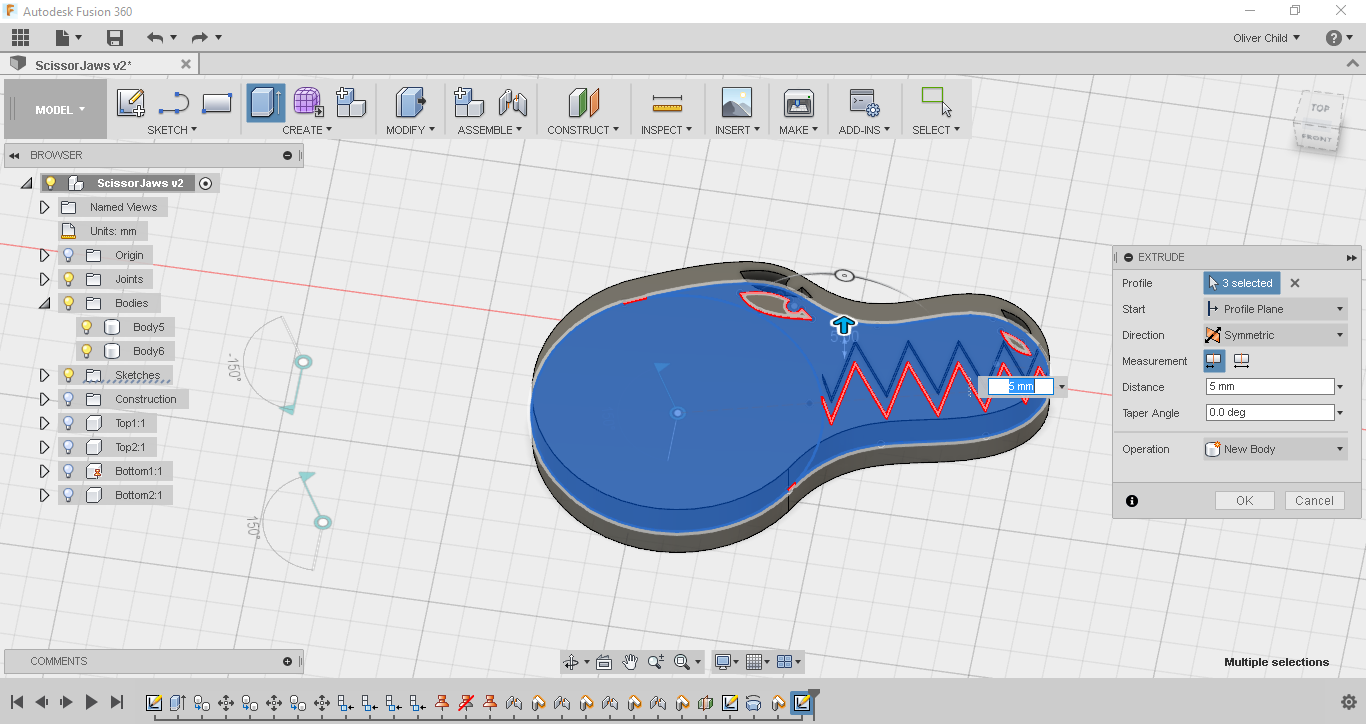Open the Oliver Child account dropdown
This screenshot has height=724, width=1366.
click(x=1267, y=38)
